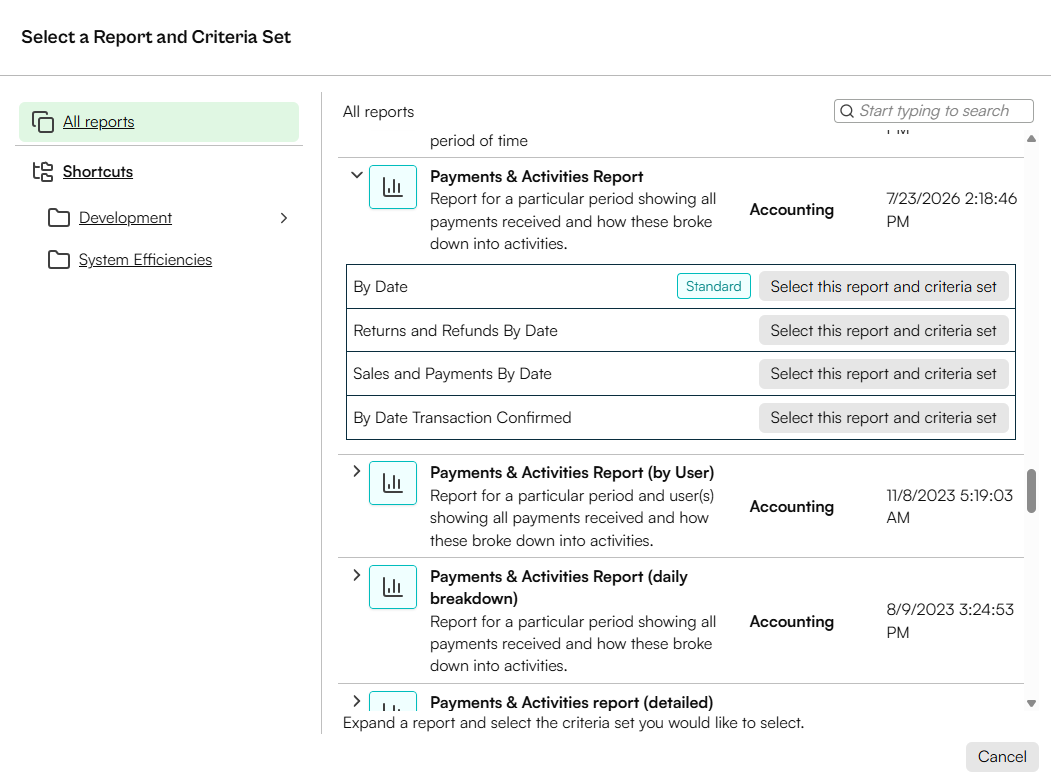Click the Payments & Activities Report (daily breakdown) title
The width and height of the screenshot is (1051, 783).
(559, 587)
